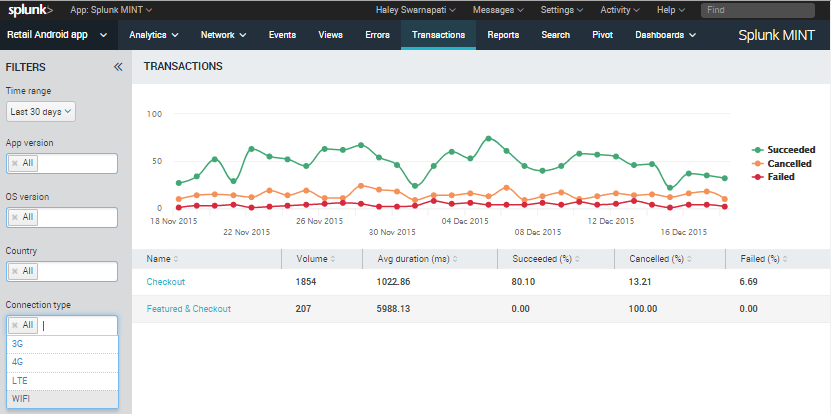
Task: Open the App: Splunk MINT dropdown
Action: coord(111,10)
